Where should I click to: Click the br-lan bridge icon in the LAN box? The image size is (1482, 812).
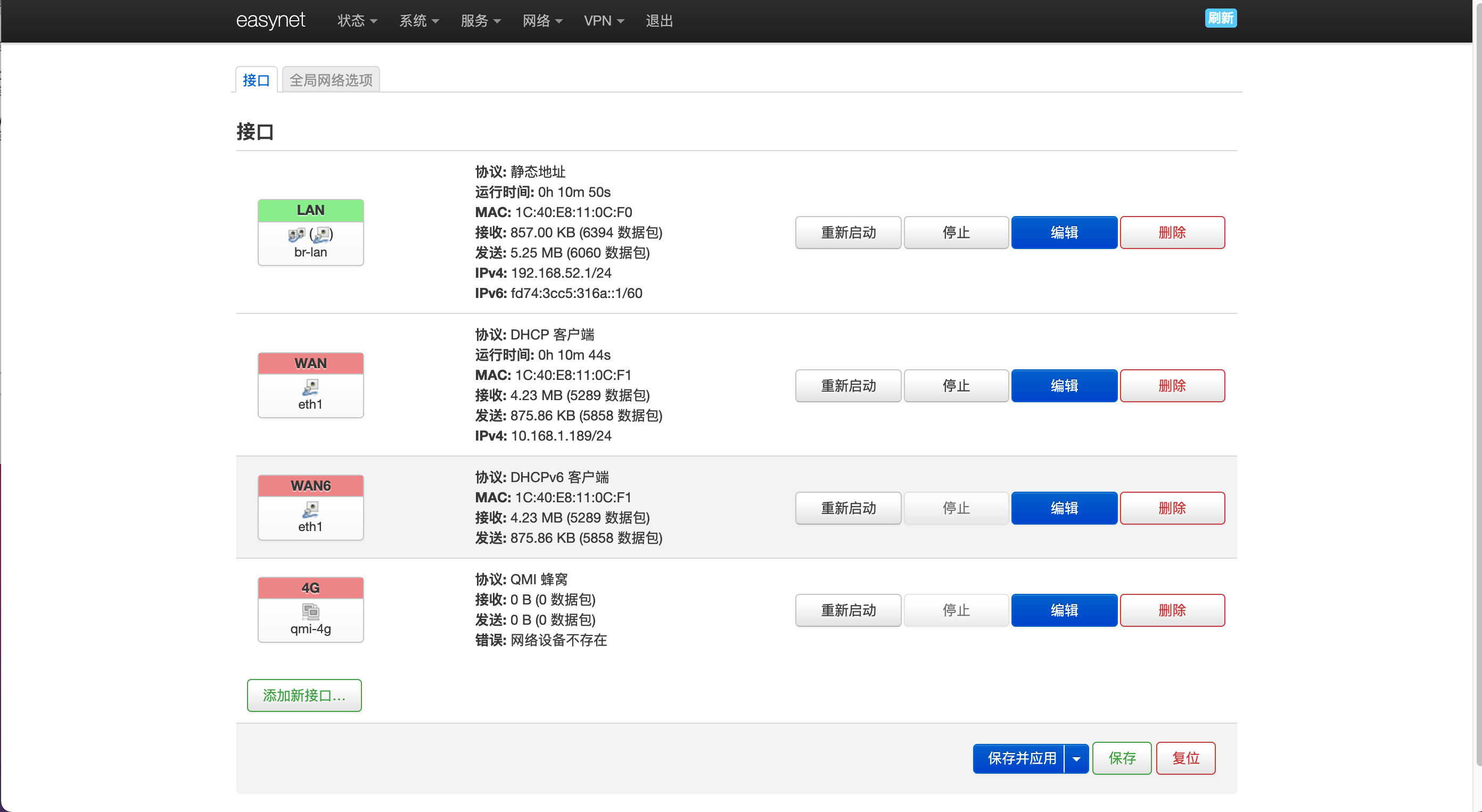297,234
